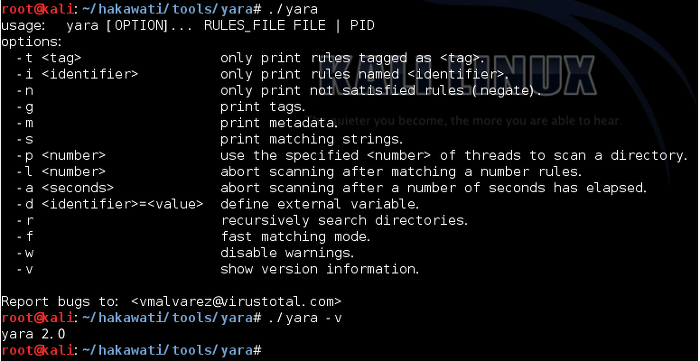Click the vmalvarez@virustotal.com email address
Screen dimensions: 700x361
coord(237,302)
